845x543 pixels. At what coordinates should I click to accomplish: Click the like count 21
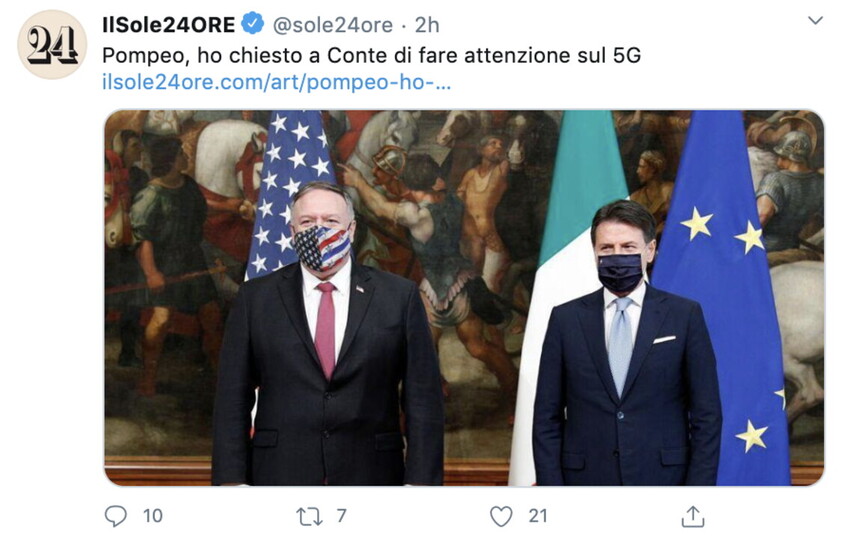pyautogui.click(x=538, y=516)
